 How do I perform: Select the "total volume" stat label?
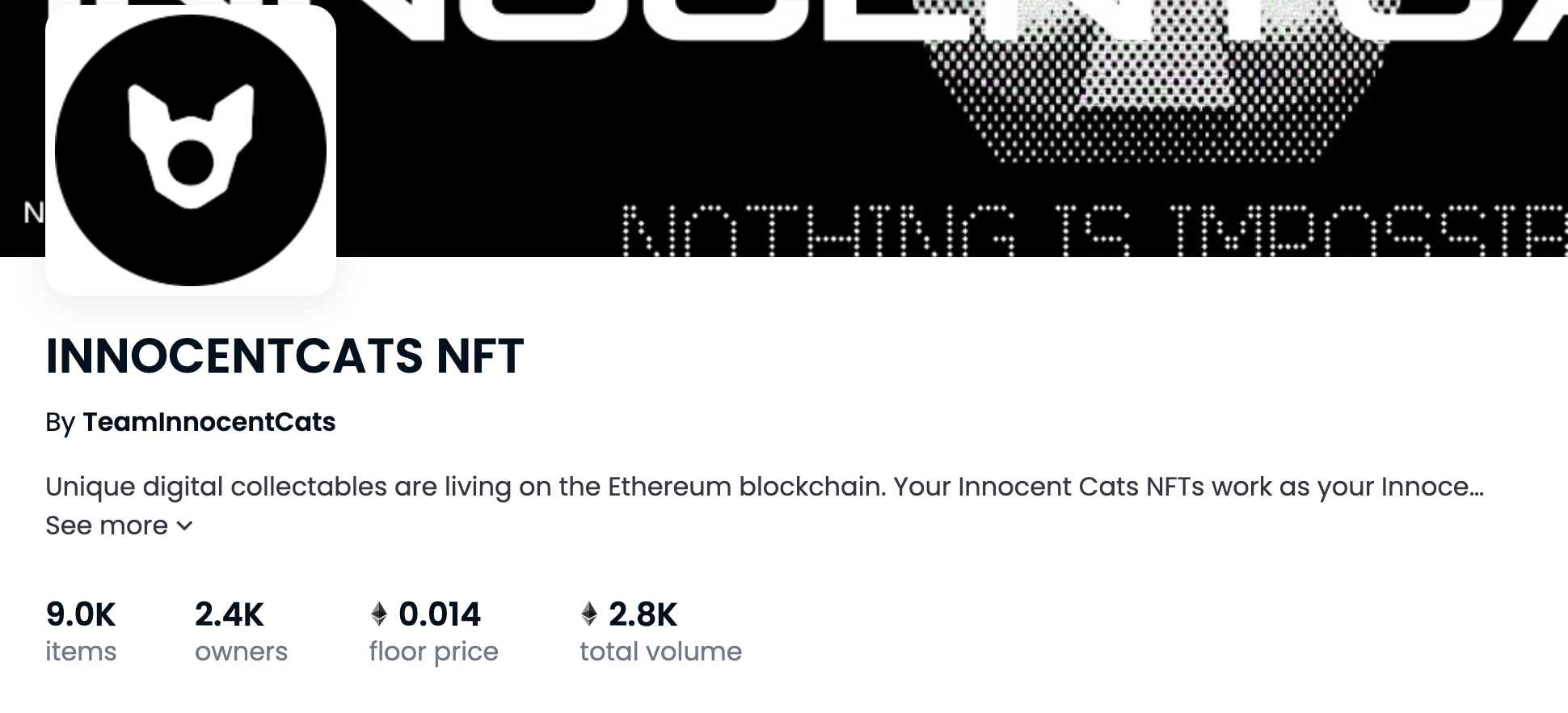(660, 652)
